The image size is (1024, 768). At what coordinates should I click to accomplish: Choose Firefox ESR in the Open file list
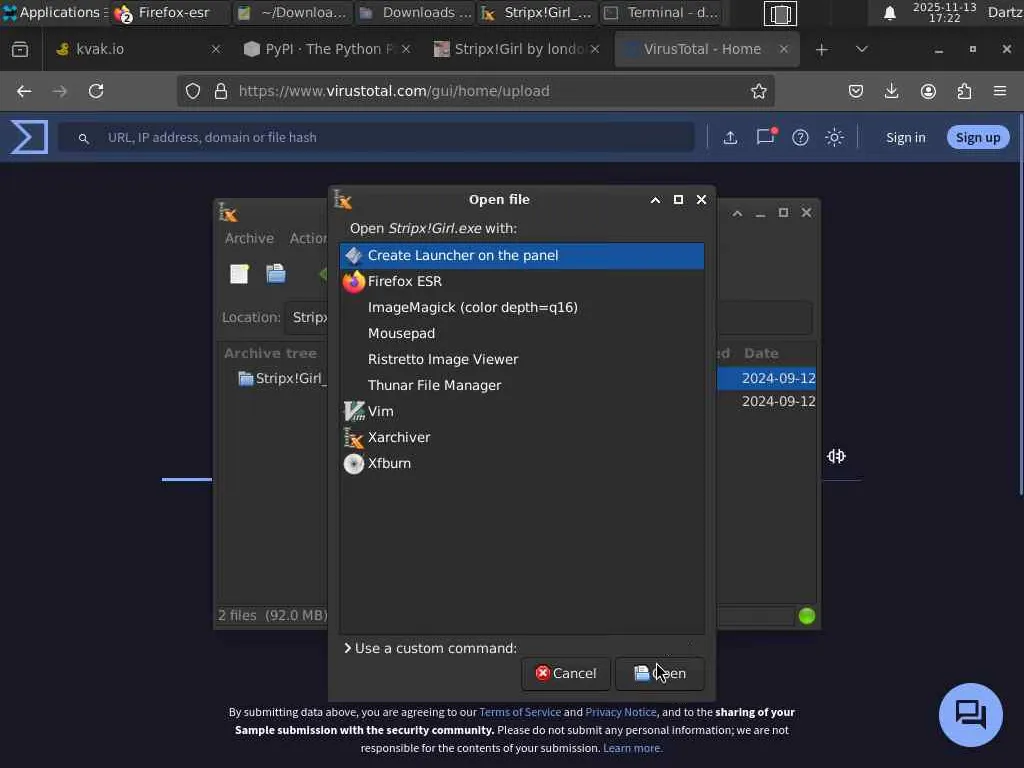pyautogui.click(x=522, y=281)
